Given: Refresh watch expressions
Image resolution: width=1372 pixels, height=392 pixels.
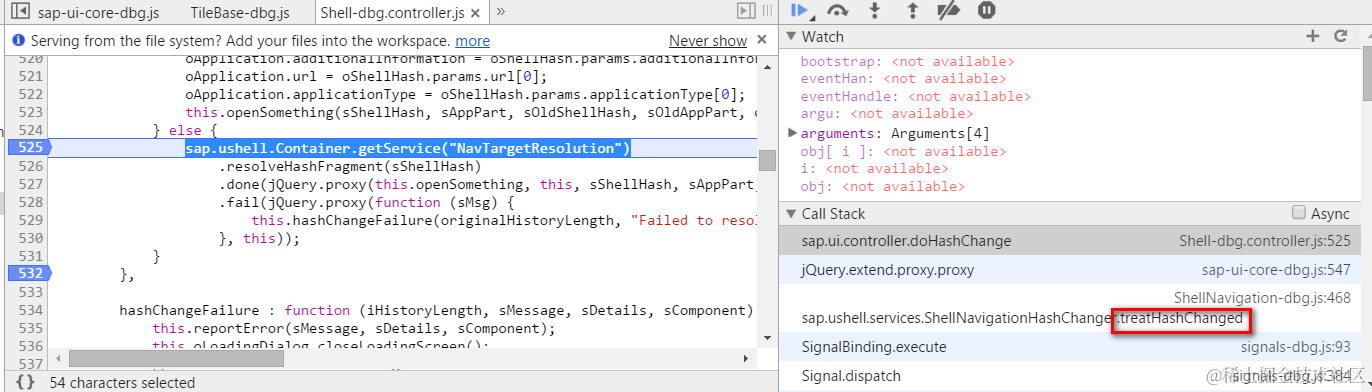Looking at the screenshot, I should coord(1341,36).
